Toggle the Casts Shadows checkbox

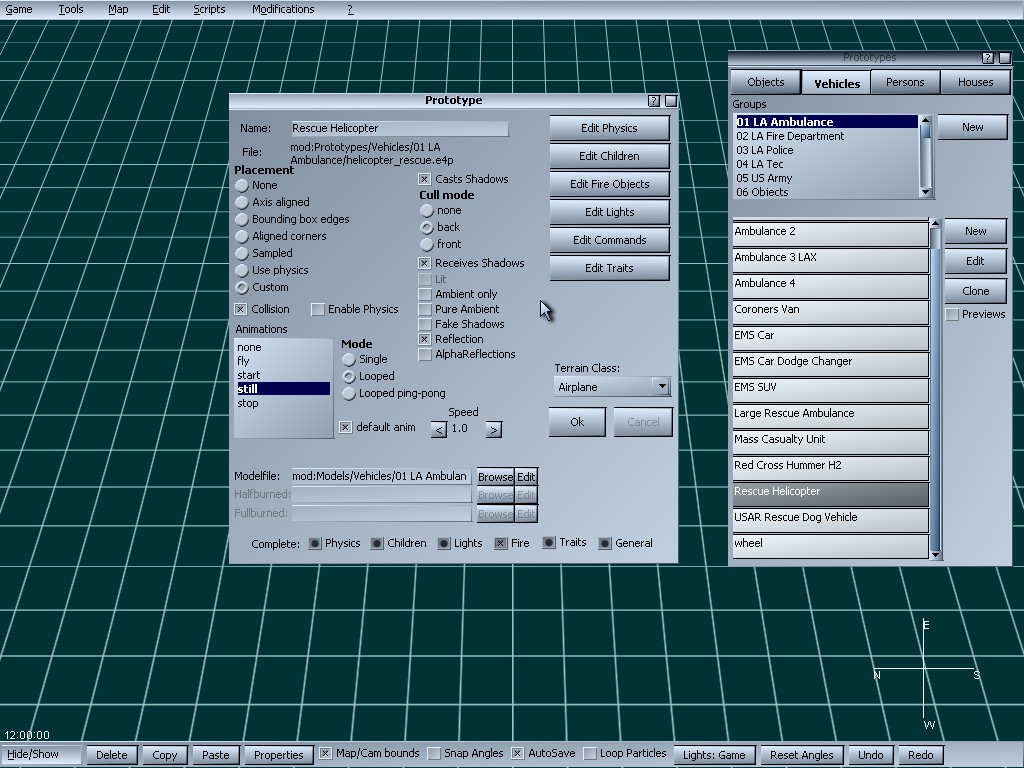[424, 179]
